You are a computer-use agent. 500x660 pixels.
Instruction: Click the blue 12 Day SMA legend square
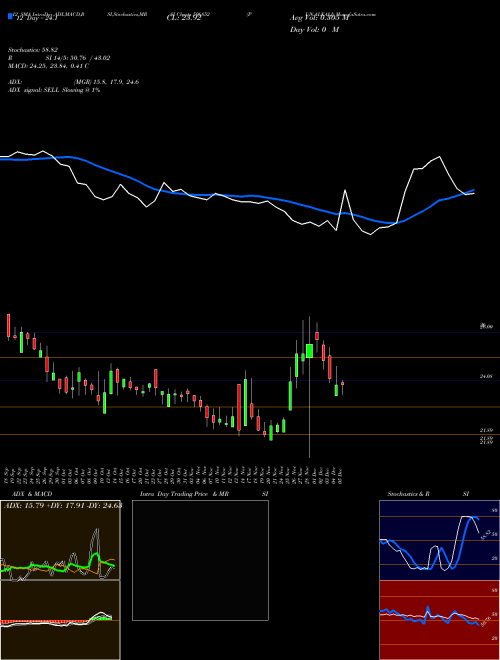coord(10,16)
